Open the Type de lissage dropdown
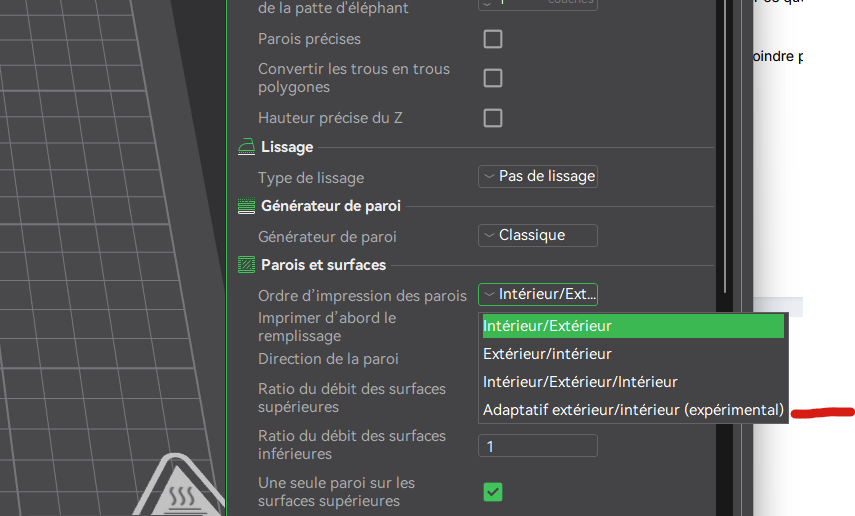 pyautogui.click(x=538, y=177)
